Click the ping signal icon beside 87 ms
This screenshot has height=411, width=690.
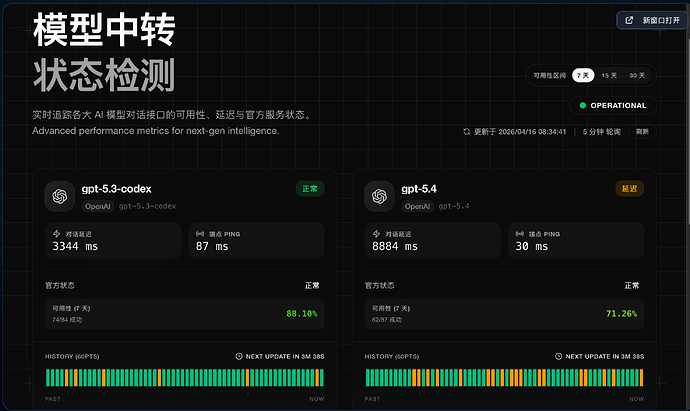(200, 234)
